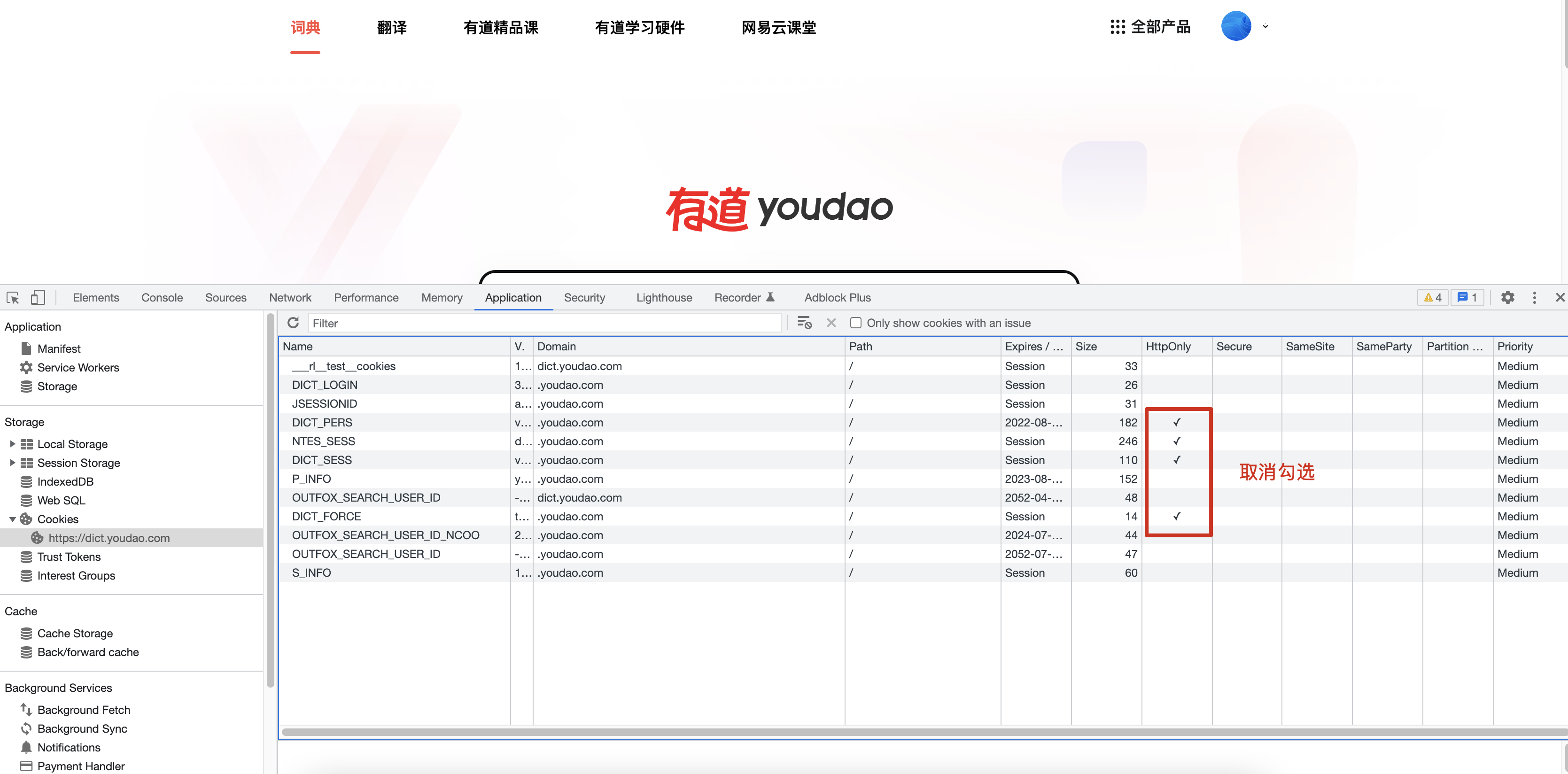Click the clear all cookies icon
Screen dimensions: 1568x774
804,323
